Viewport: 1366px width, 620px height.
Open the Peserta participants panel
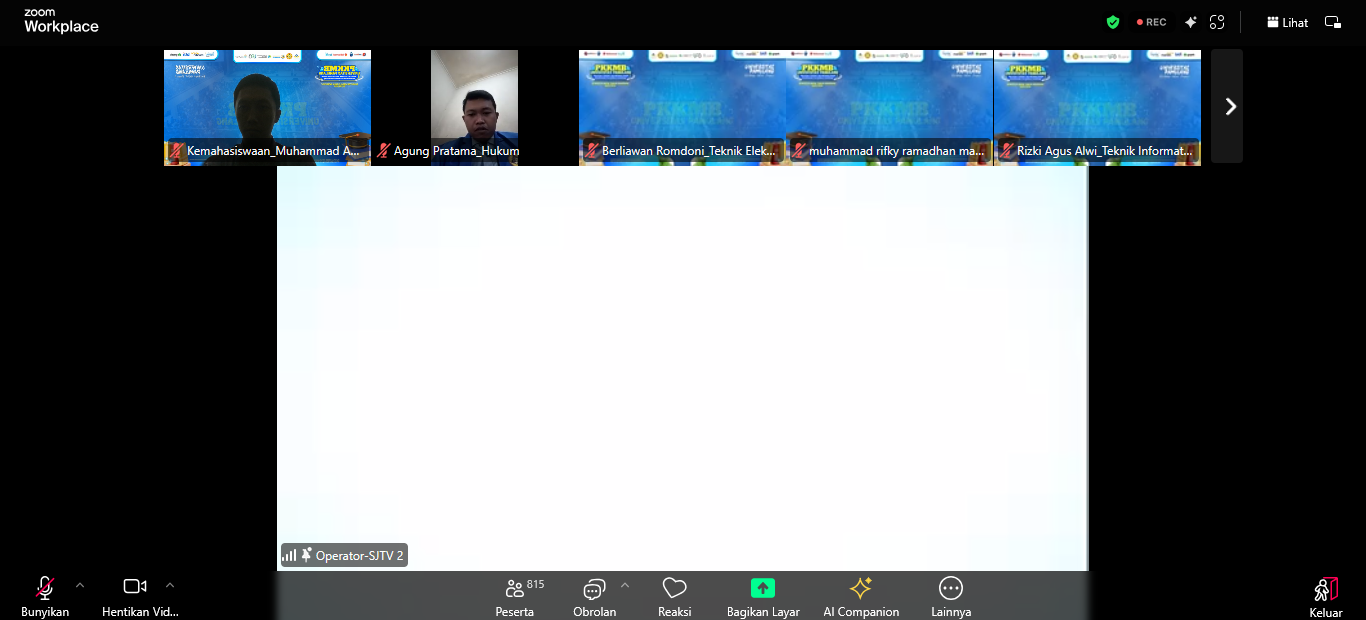[516, 596]
